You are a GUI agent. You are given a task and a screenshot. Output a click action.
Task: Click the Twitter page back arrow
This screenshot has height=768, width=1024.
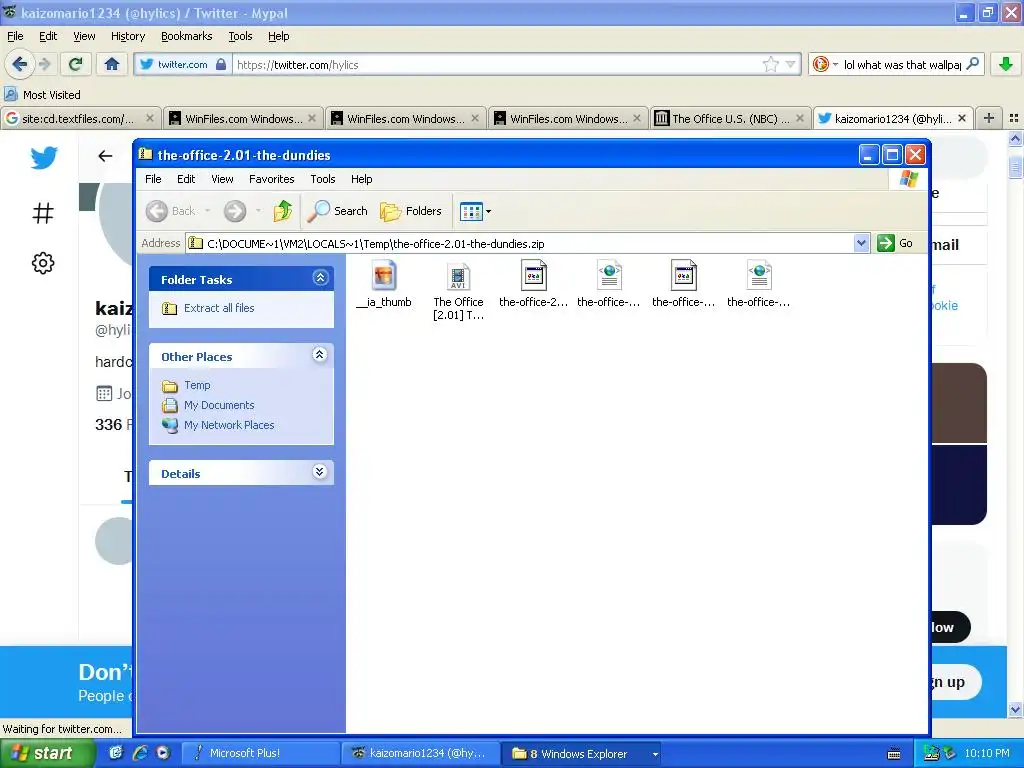(x=105, y=155)
